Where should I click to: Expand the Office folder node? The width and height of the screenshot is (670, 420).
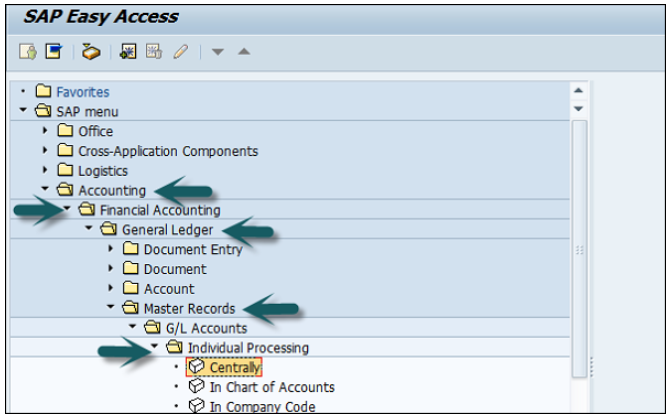44,131
